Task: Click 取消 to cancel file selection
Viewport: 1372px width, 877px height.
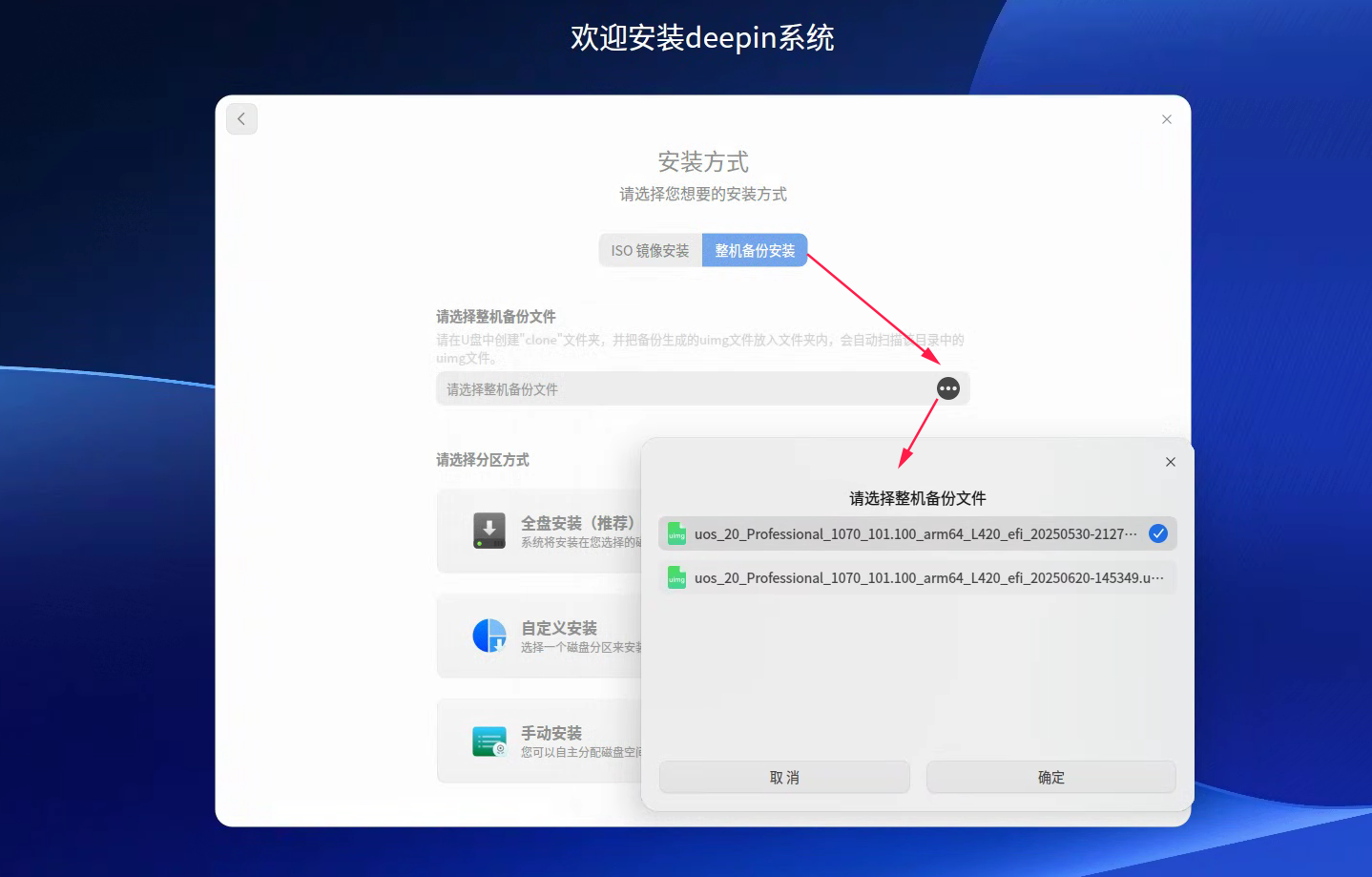Action: pos(784,777)
